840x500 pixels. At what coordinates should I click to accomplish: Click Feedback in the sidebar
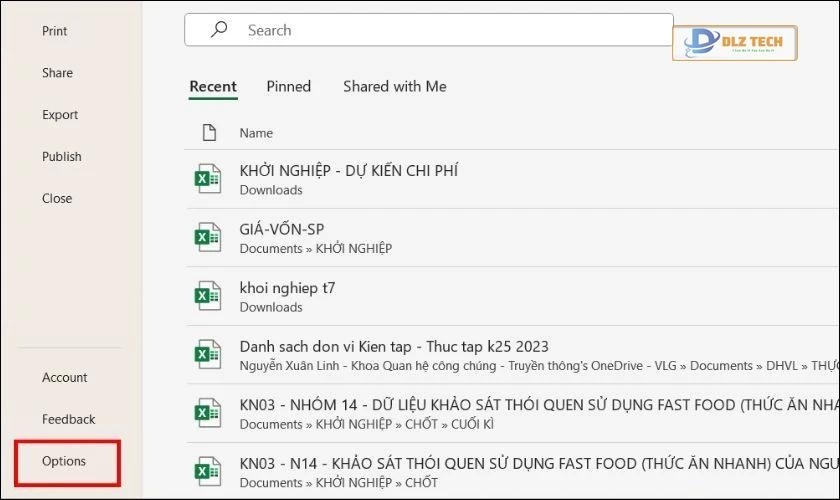69,419
